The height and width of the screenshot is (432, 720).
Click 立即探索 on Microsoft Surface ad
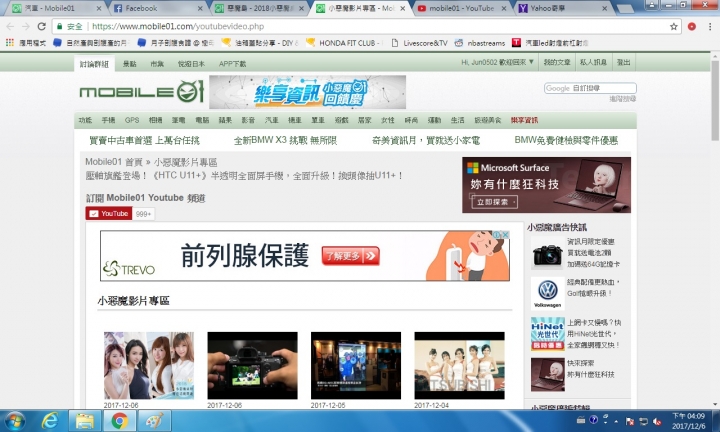coord(495,202)
